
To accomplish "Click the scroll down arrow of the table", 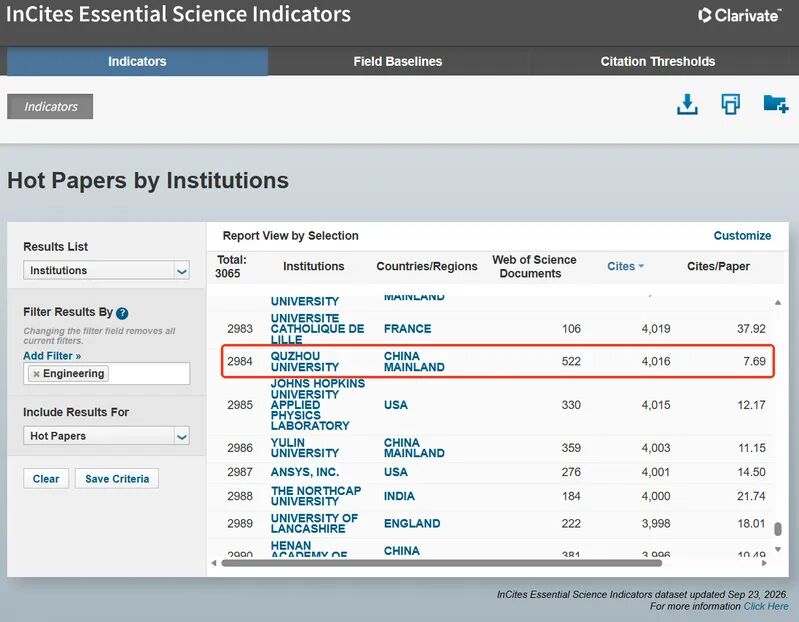I will tap(778, 549).
